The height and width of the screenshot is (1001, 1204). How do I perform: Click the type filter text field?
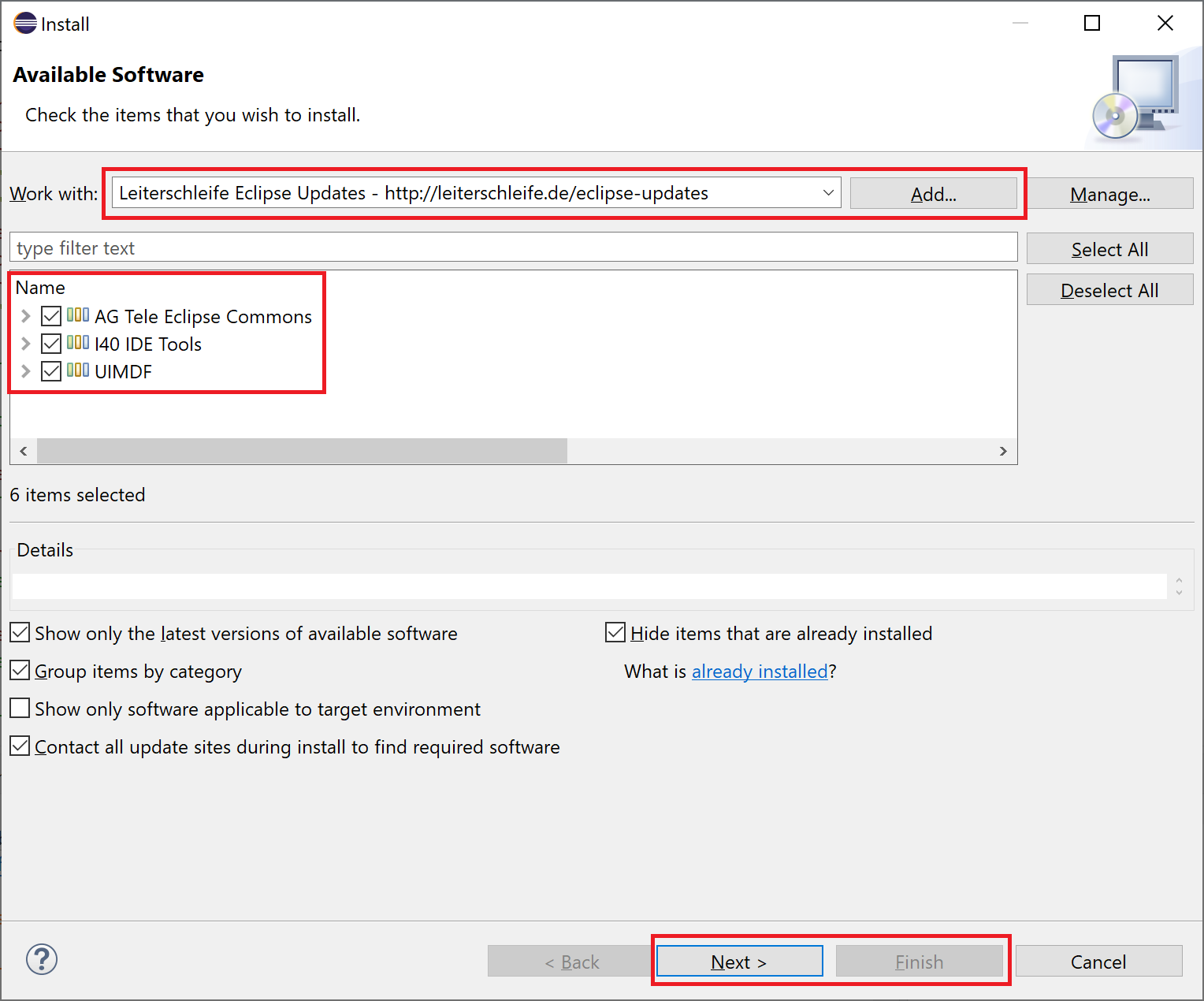coord(514,247)
